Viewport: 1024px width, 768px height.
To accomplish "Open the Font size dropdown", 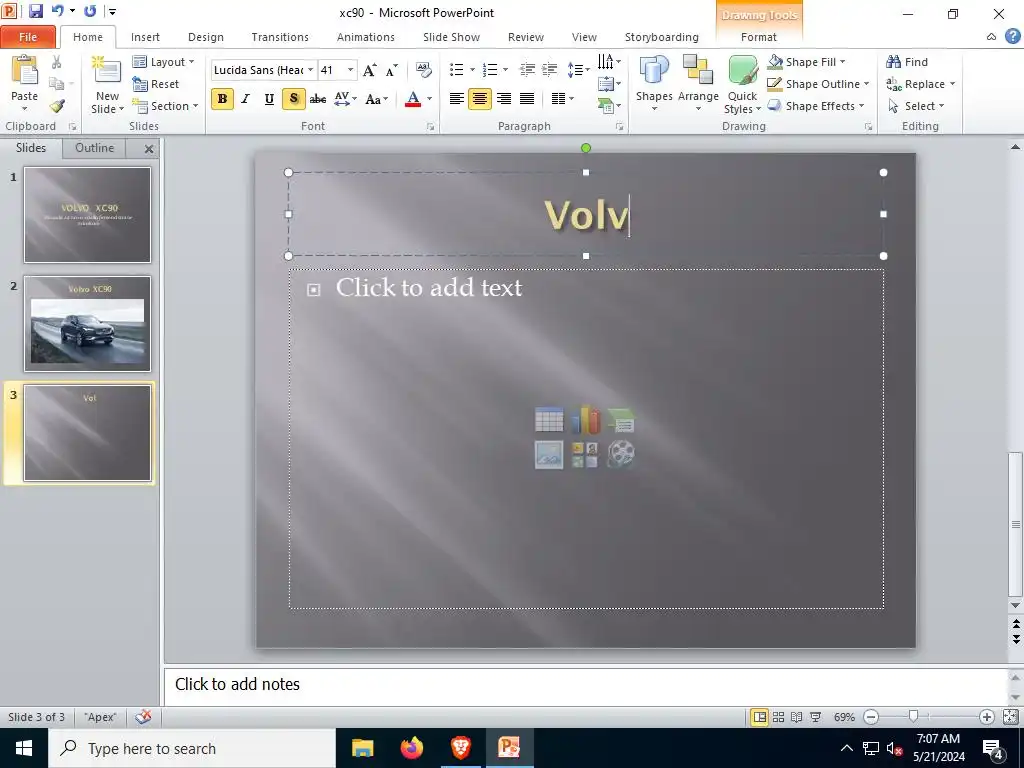I will point(351,70).
